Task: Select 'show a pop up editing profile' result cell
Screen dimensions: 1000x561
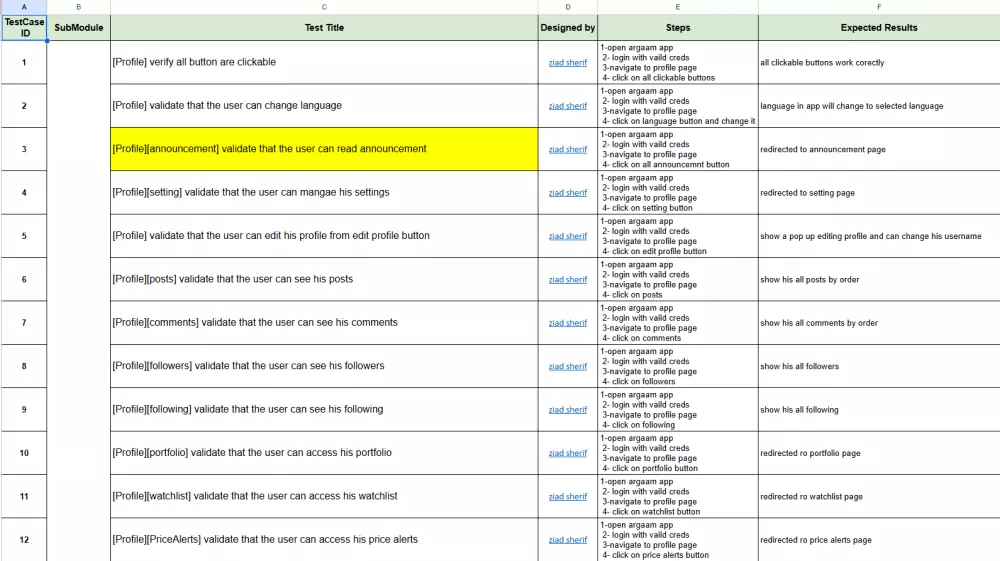Action: click(x=879, y=236)
